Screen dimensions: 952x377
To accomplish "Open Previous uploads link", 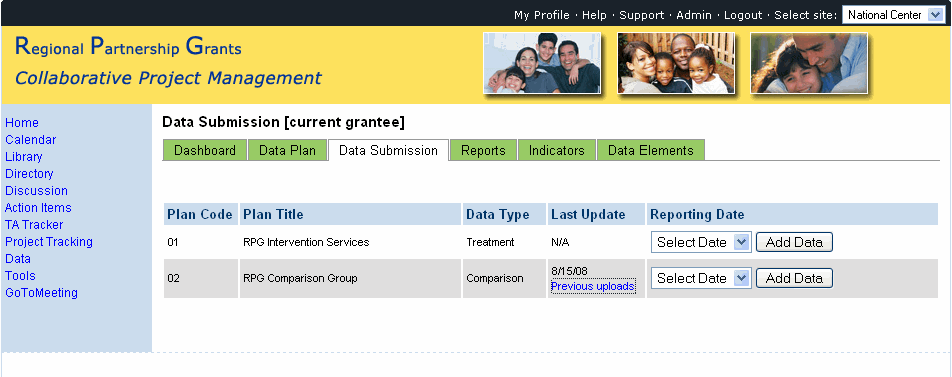I will click(593, 286).
